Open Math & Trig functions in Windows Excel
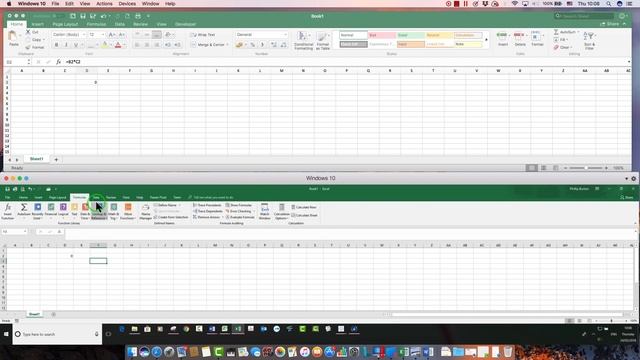Image resolution: width=640 pixels, height=360 pixels. [x=113, y=211]
